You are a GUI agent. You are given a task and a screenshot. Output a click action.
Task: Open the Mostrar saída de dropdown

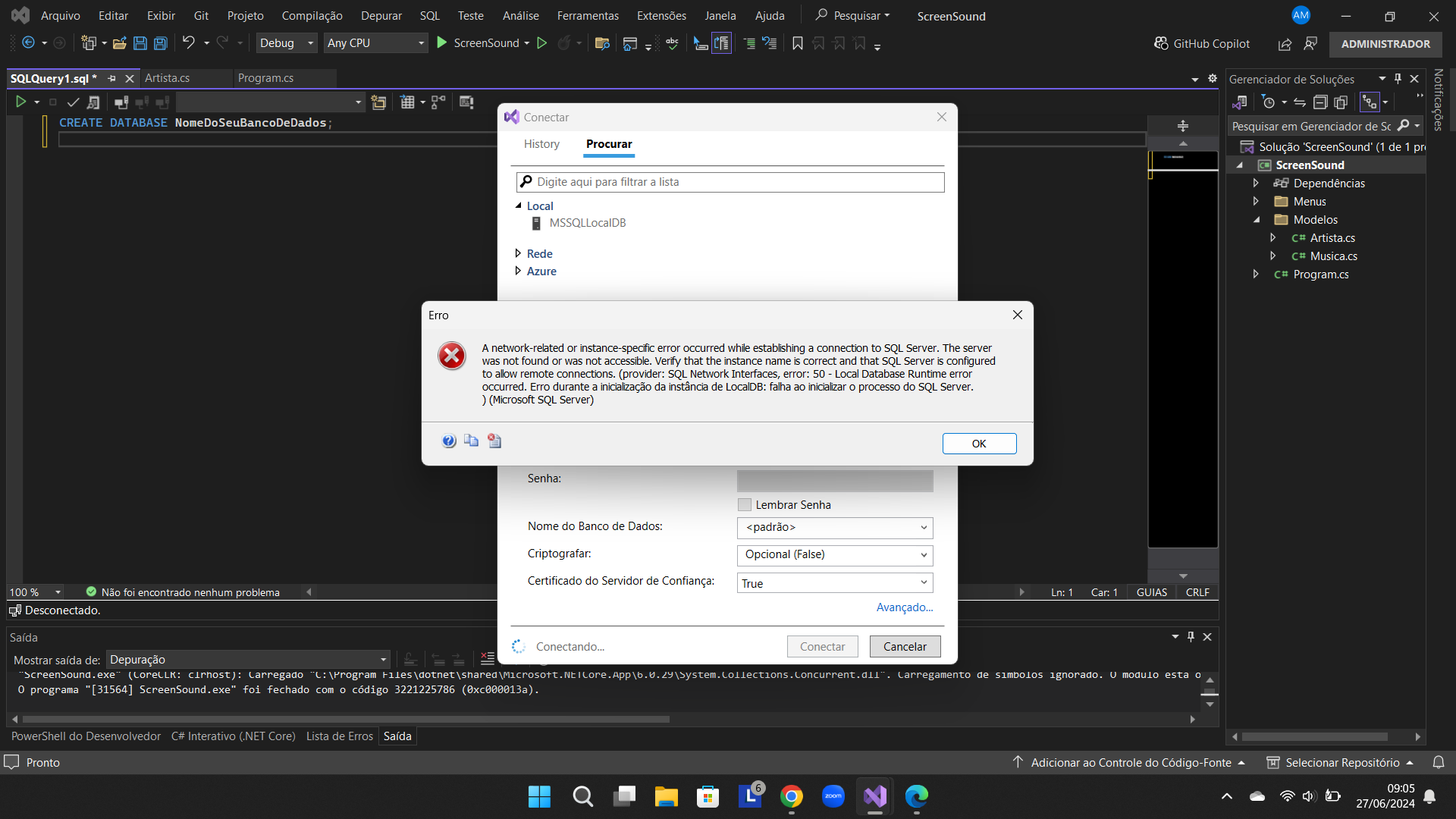click(x=248, y=660)
